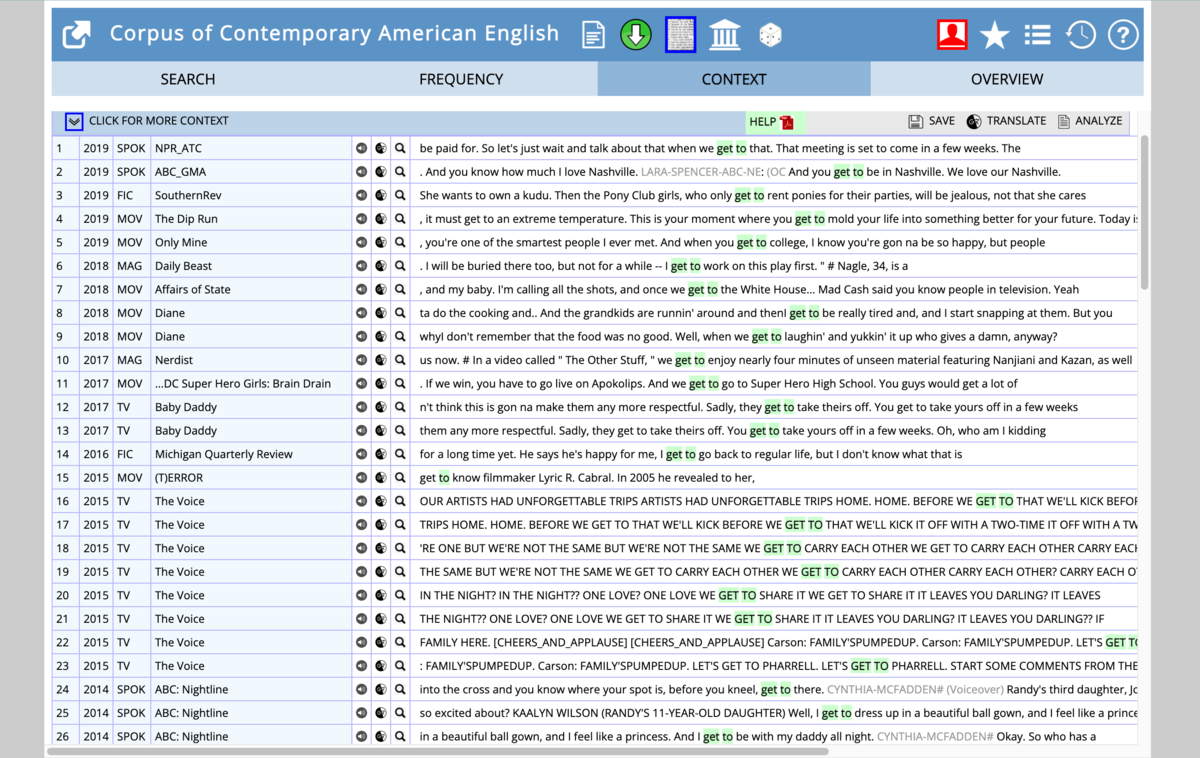This screenshot has width=1200, height=758.
Task: Click the FIC genre cell in row 3
Action: pos(131,195)
